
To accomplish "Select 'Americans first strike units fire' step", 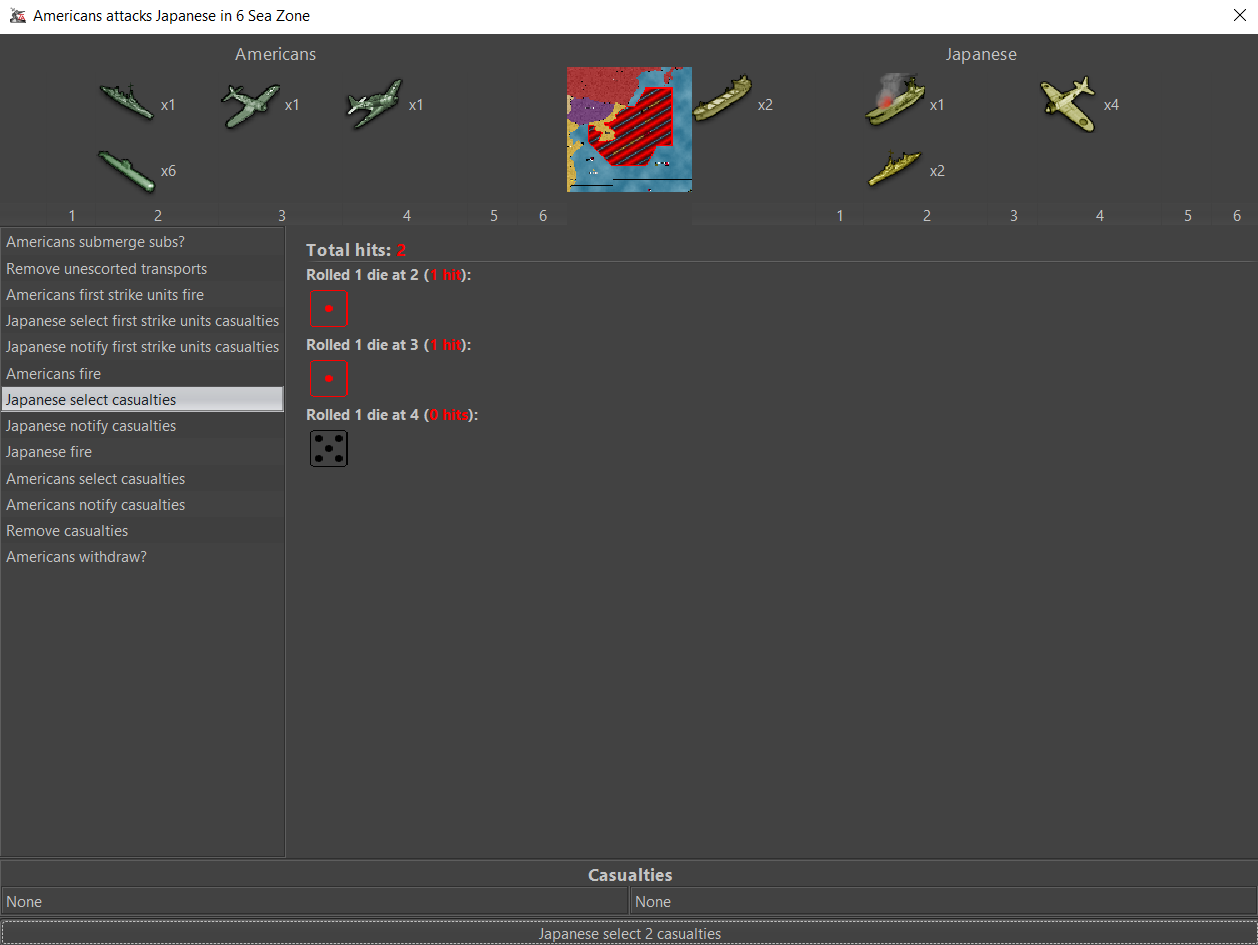I will pos(104,295).
